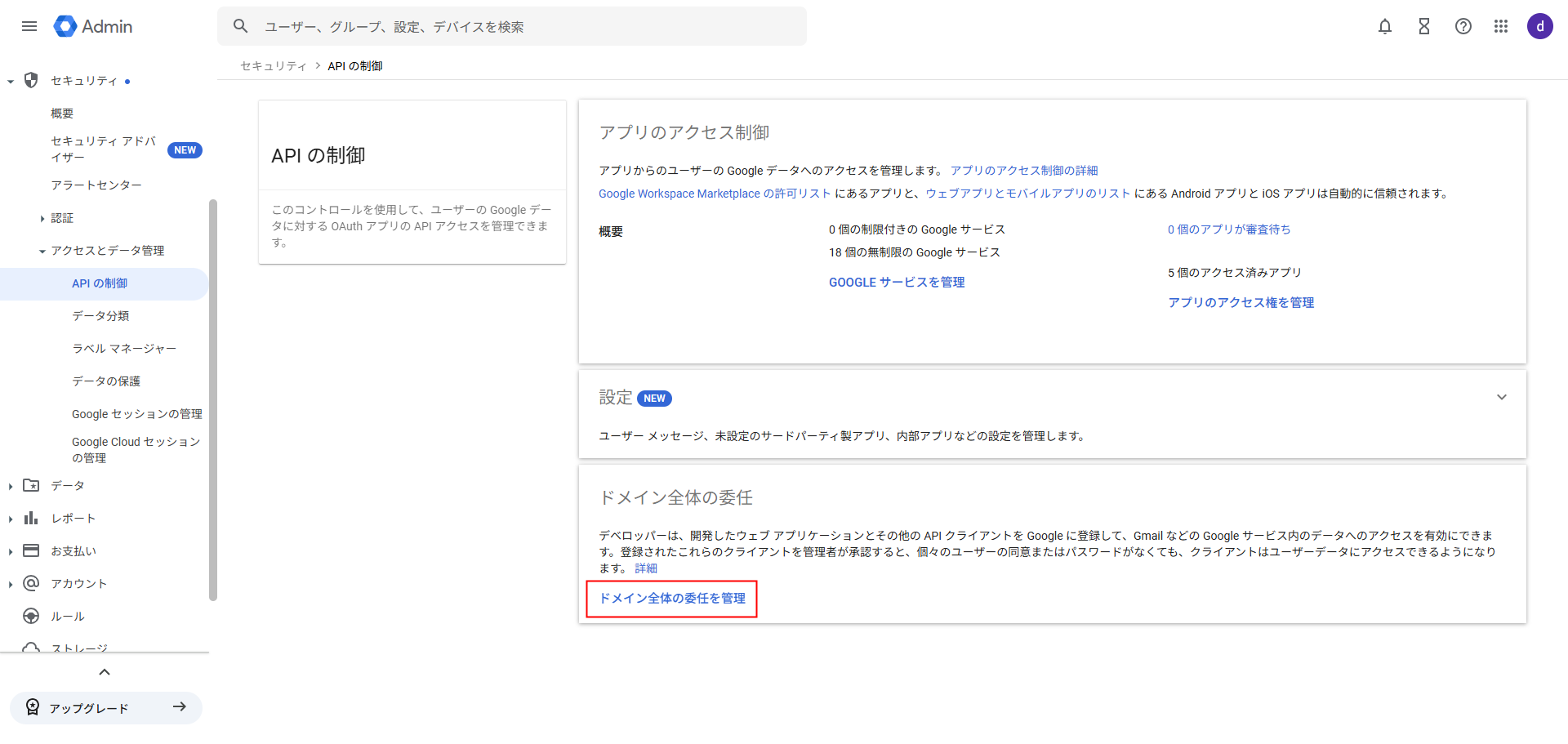Expand the 認証 tree item
The width and height of the screenshot is (1568, 744).
tap(42, 218)
